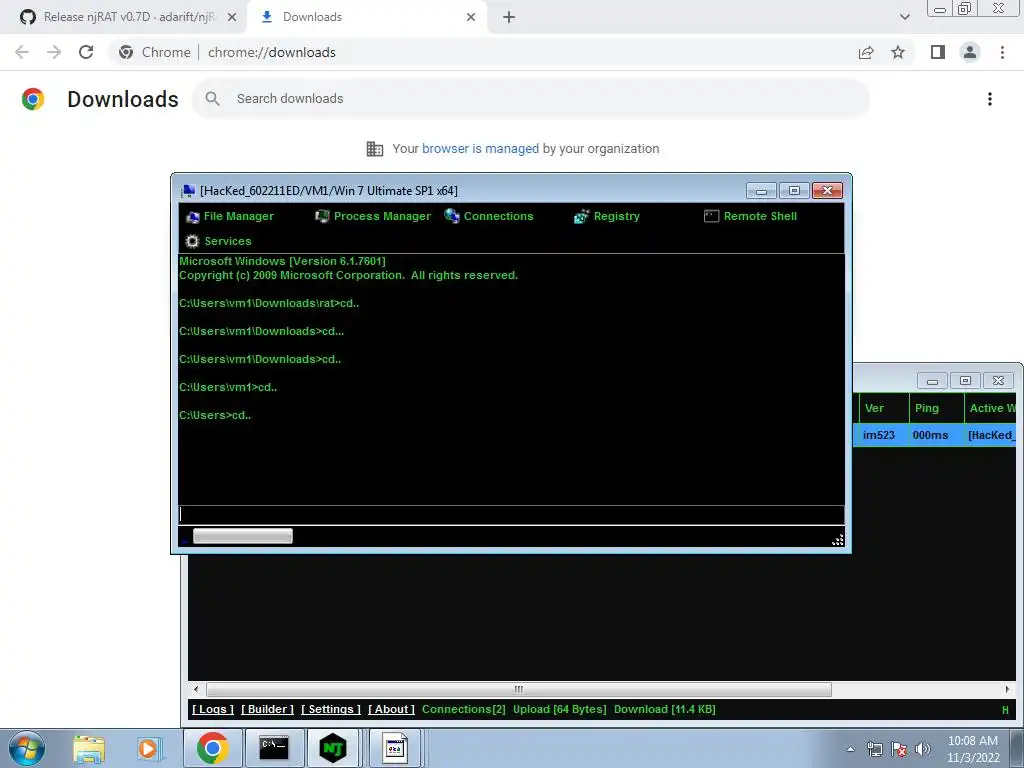
Task: Select the im523 row cell
Action: click(x=879, y=435)
